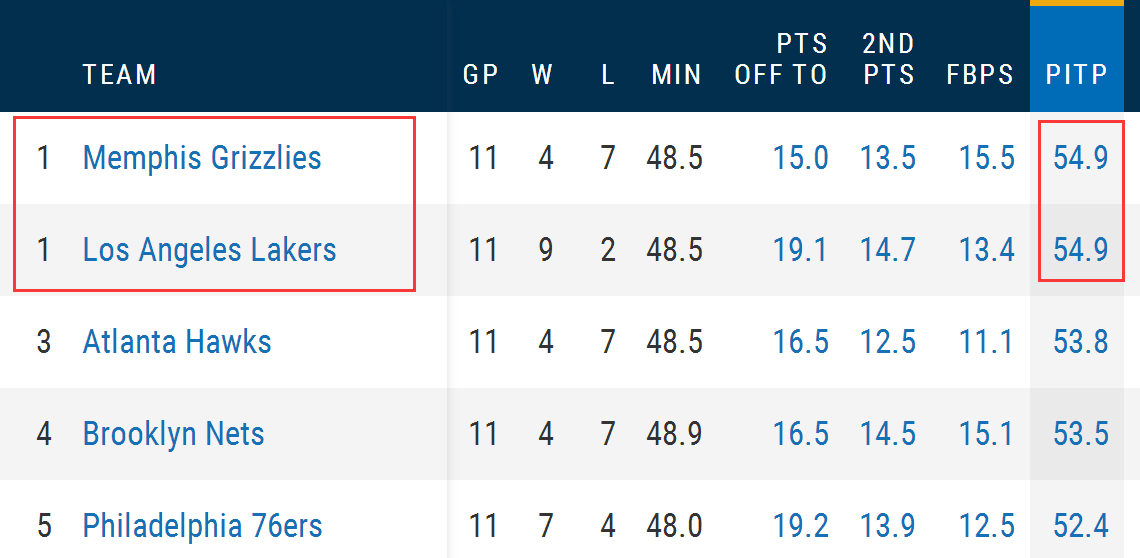Sort by the MIN column header
Screen dimensions: 1140x558
click(676, 74)
